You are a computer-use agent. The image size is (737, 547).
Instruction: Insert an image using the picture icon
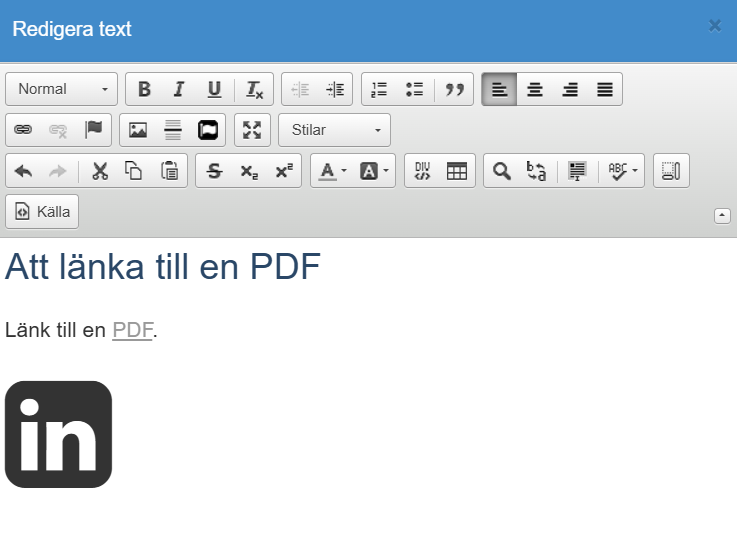coord(138,130)
